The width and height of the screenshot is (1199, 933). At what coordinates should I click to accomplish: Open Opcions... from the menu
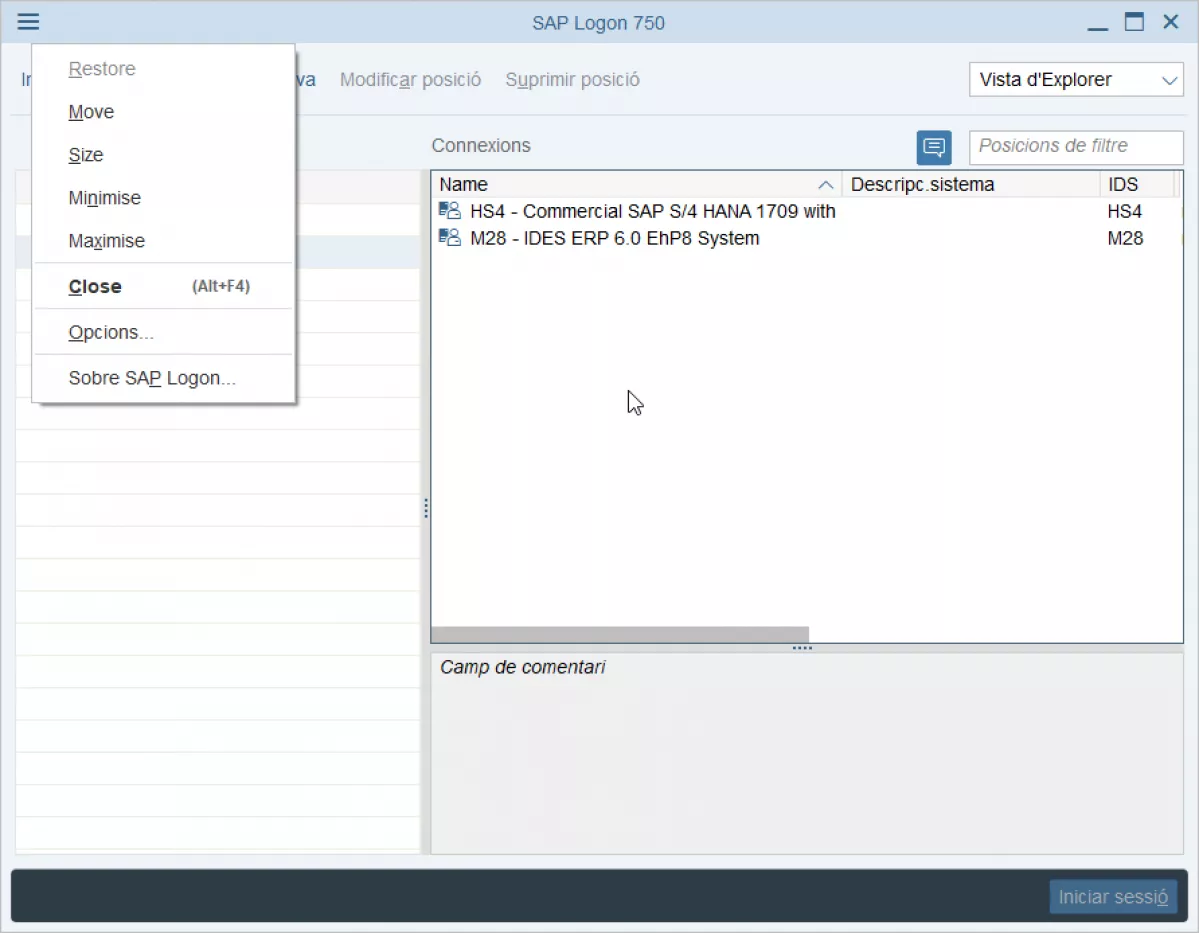163,332
